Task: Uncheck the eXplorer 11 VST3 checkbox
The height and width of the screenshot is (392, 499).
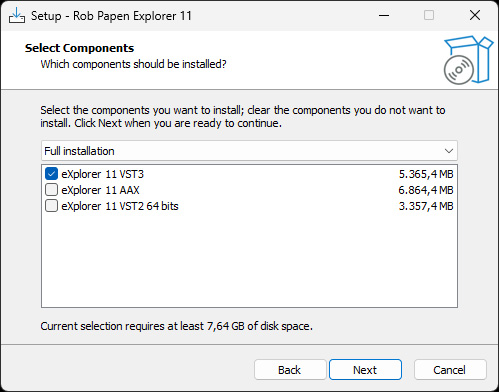Action: pos(51,174)
